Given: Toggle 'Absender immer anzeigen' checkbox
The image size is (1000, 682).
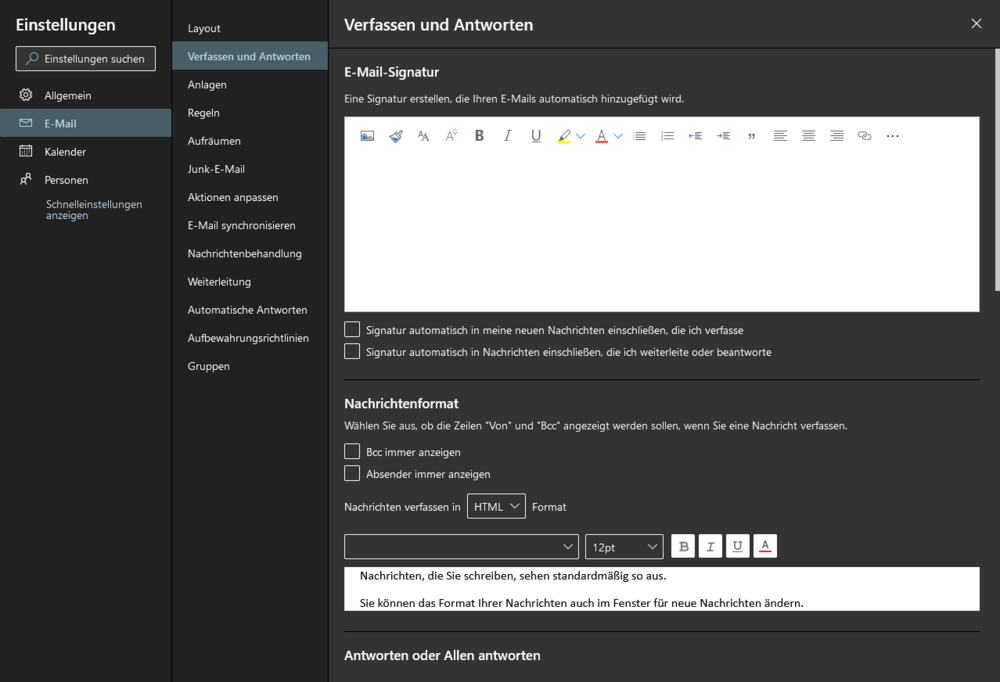Looking at the screenshot, I should (352, 474).
